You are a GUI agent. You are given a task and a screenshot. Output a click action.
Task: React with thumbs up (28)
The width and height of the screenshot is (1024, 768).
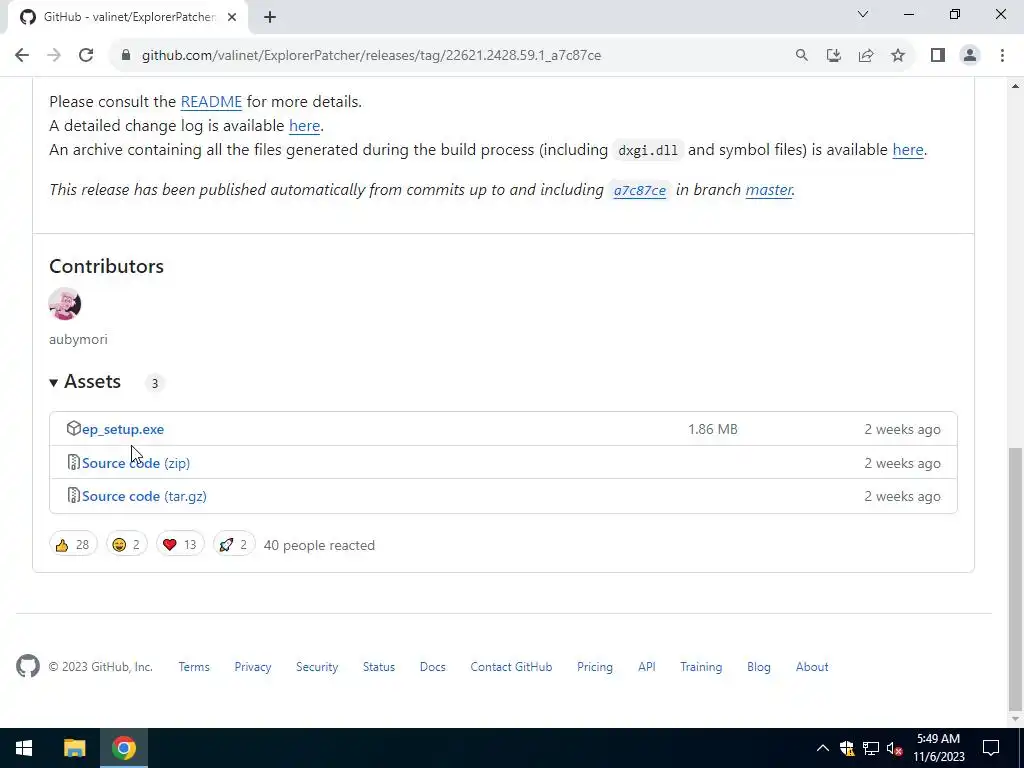[x=73, y=545]
